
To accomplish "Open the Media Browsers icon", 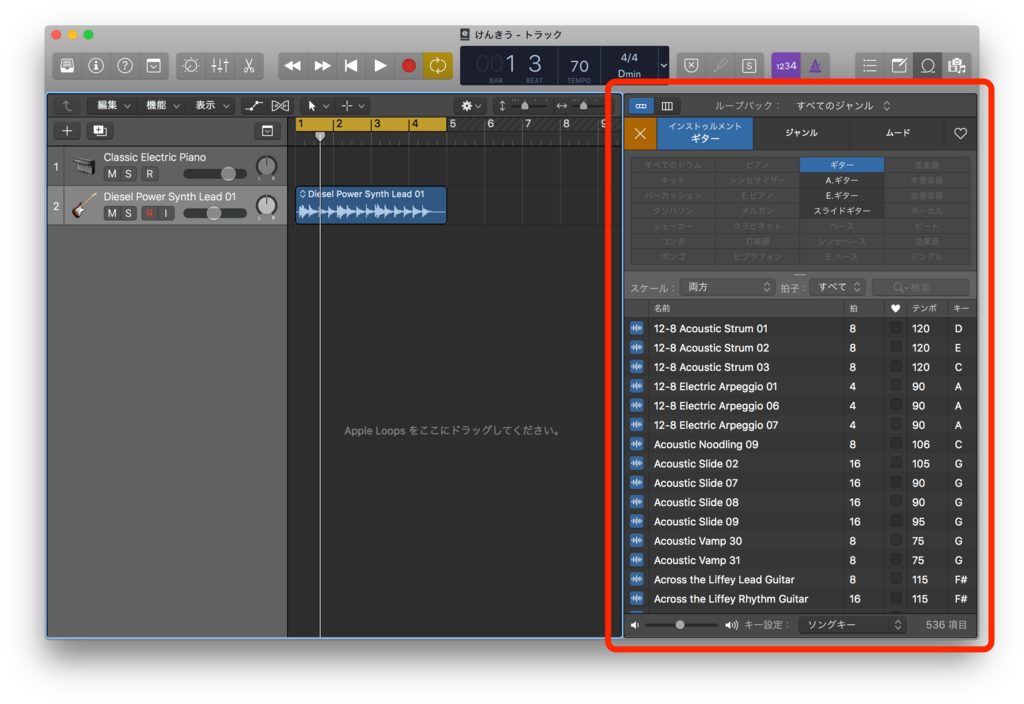I will click(956, 66).
